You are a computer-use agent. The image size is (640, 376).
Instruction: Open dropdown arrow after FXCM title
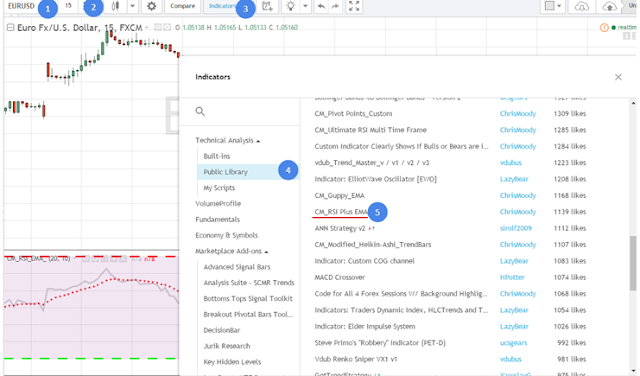(146, 28)
